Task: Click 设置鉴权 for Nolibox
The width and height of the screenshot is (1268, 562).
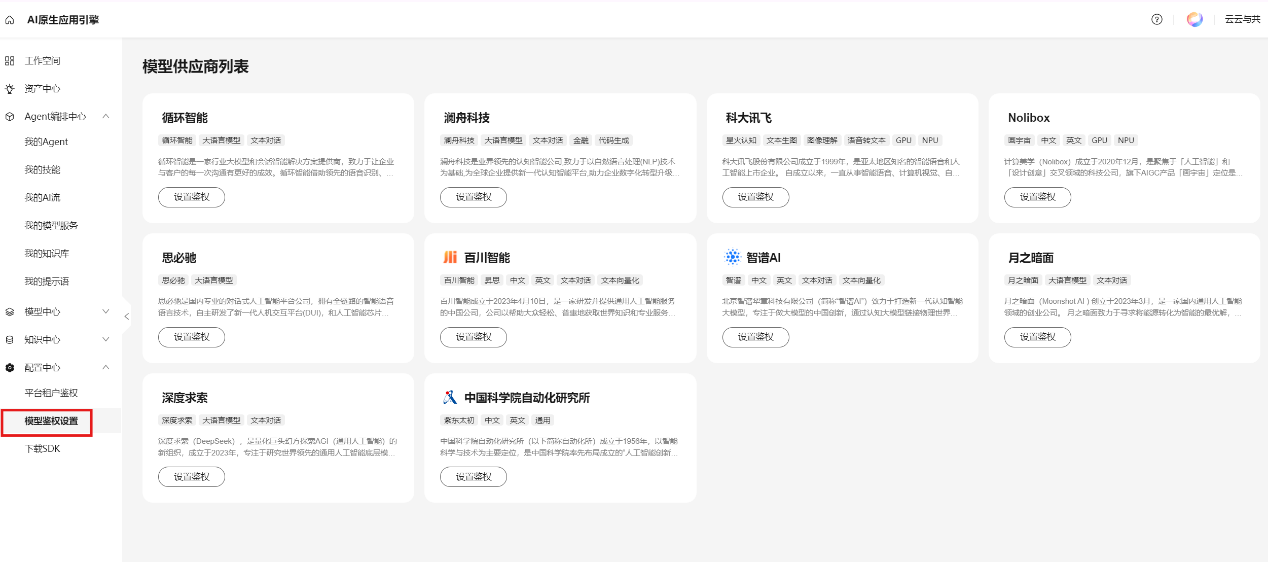Action: point(1037,197)
